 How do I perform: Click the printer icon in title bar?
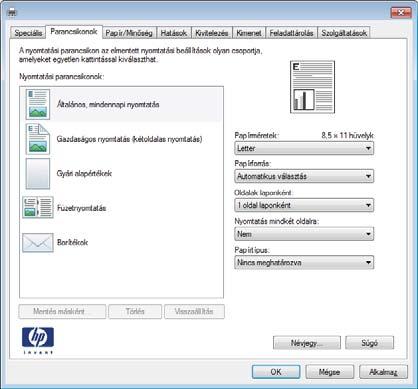[x=12, y=13]
